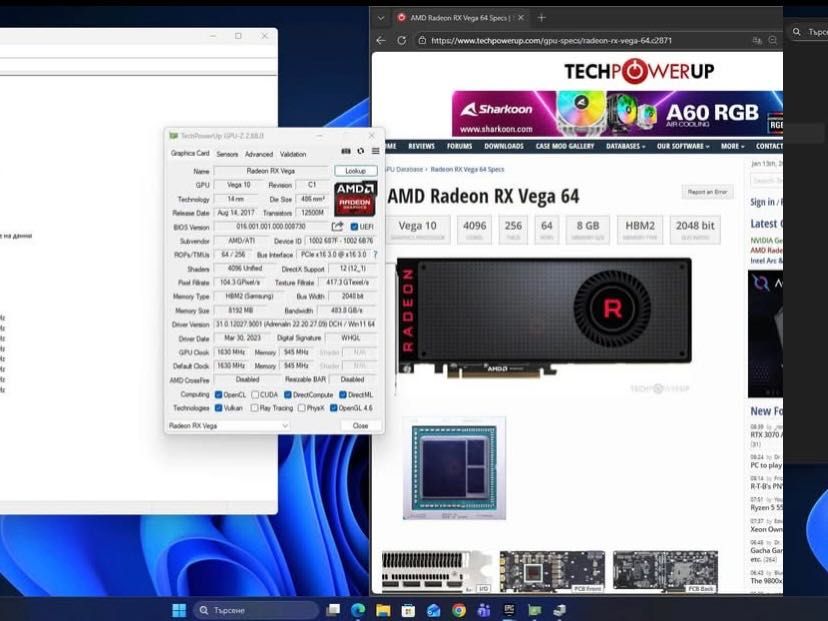Open Reviews in the site navigation

pyautogui.click(x=421, y=146)
